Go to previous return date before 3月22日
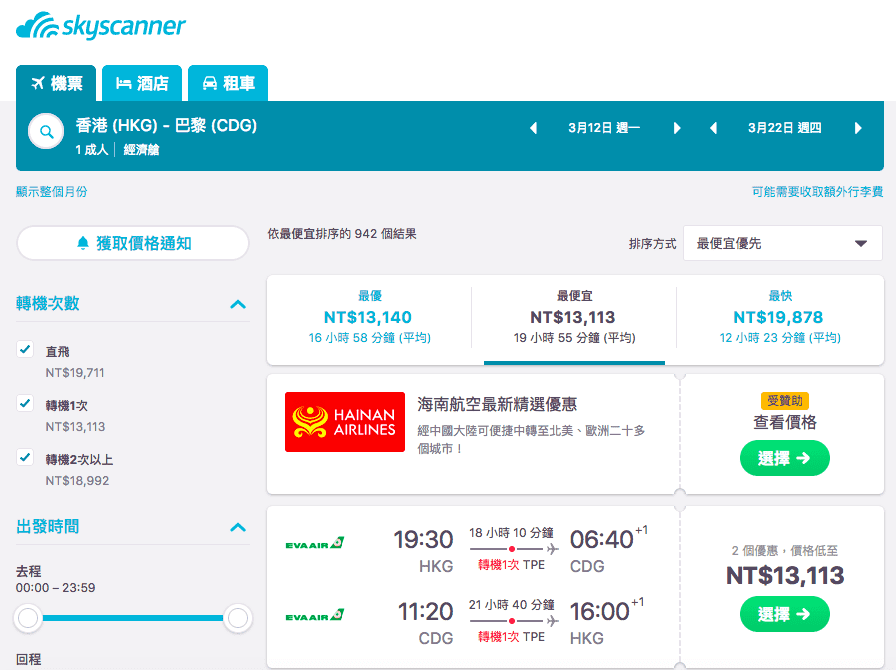The width and height of the screenshot is (896, 670). coord(713,128)
